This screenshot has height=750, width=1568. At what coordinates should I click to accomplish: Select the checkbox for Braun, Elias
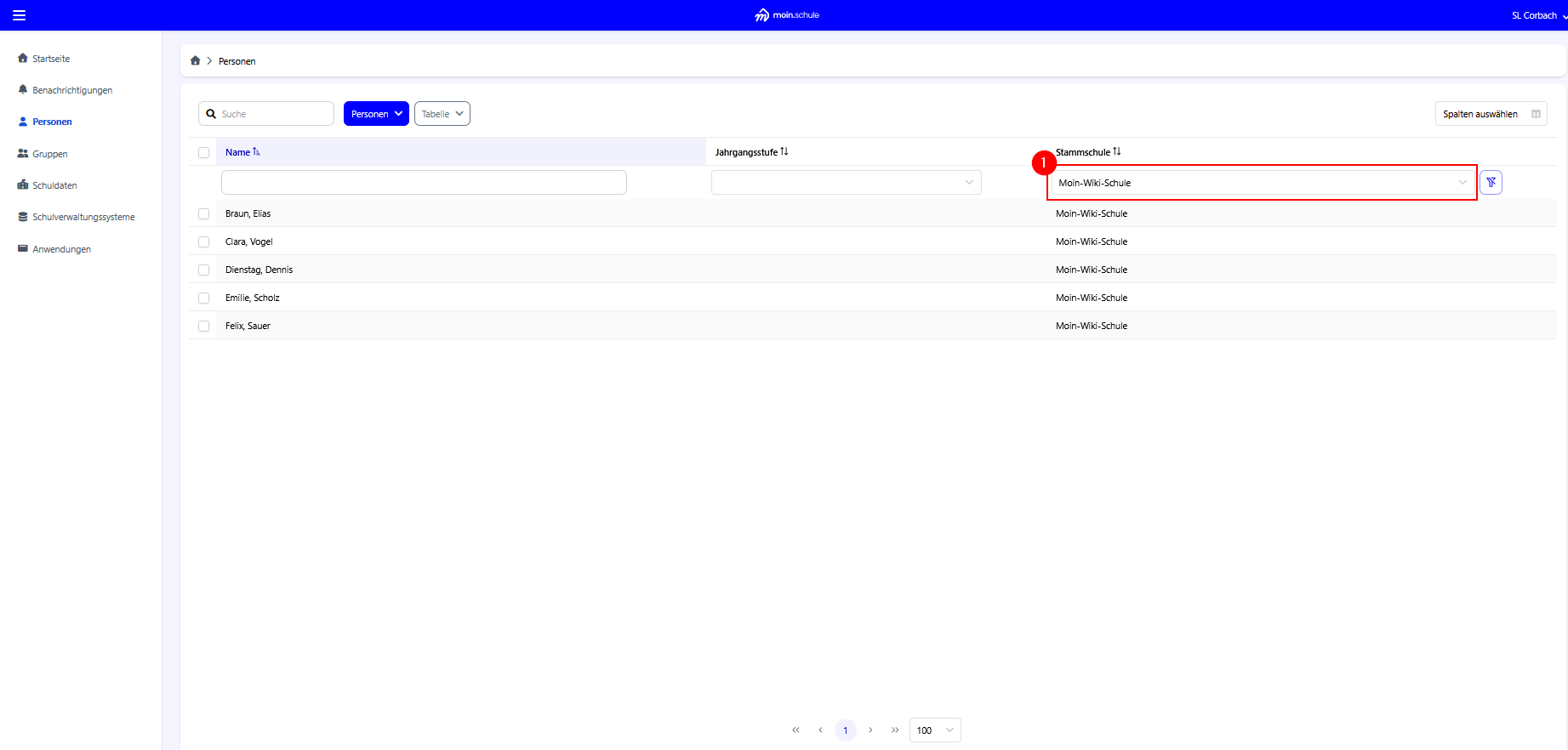coord(203,213)
